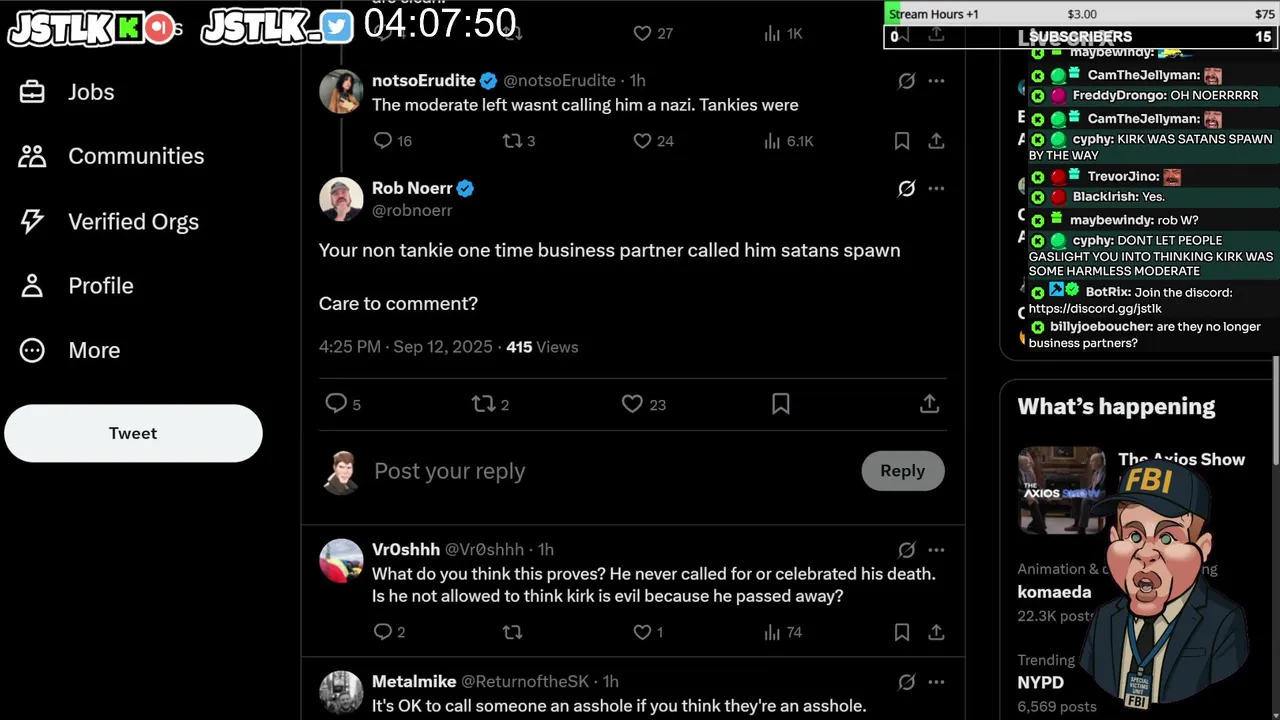Viewport: 1280px width, 720px height.
Task: Open more options on Rob Noerr's tweet
Action: pos(936,188)
